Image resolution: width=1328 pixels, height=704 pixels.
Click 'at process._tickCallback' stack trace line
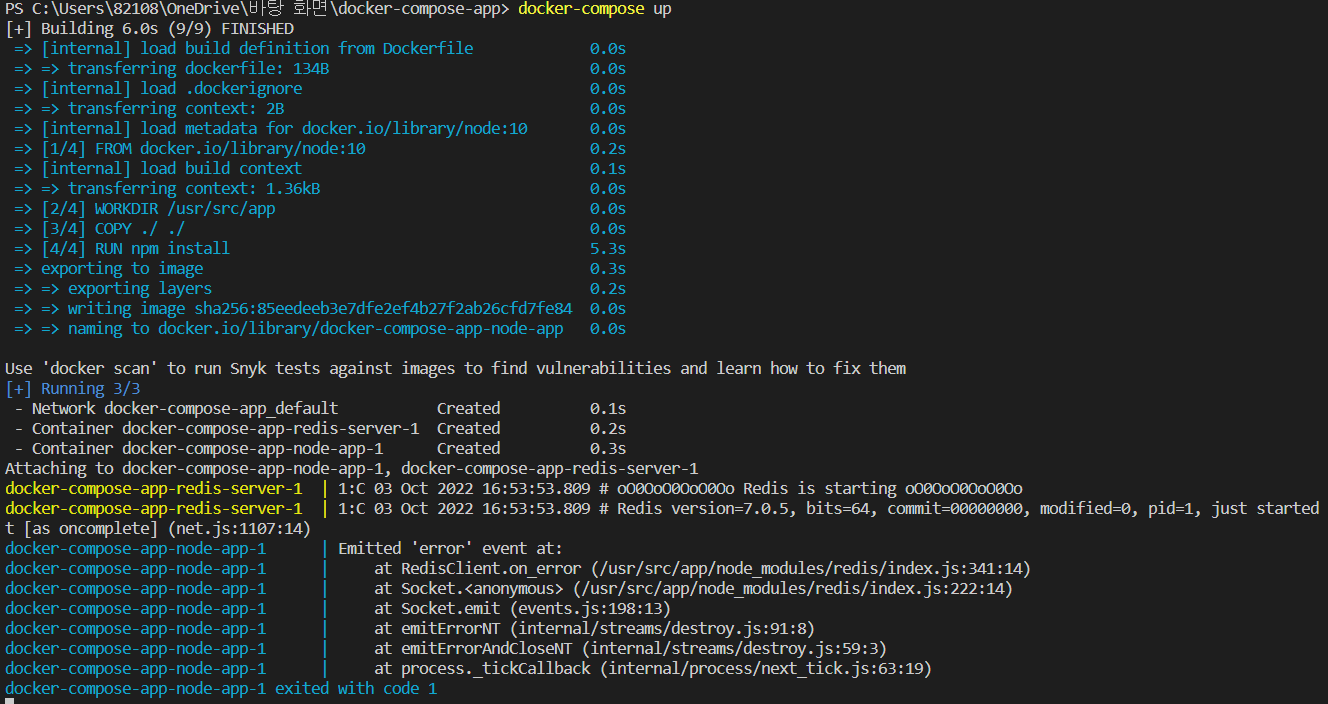click(x=468, y=669)
